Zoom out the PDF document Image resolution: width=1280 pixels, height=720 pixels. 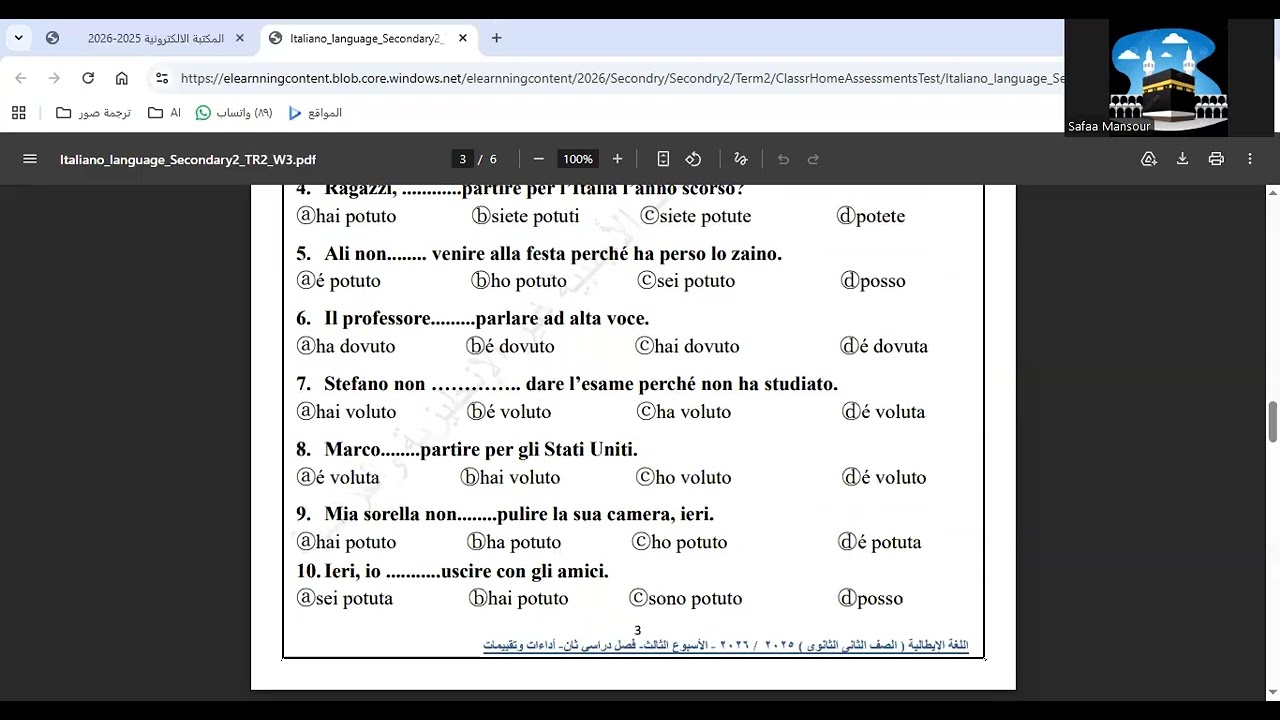(x=538, y=159)
